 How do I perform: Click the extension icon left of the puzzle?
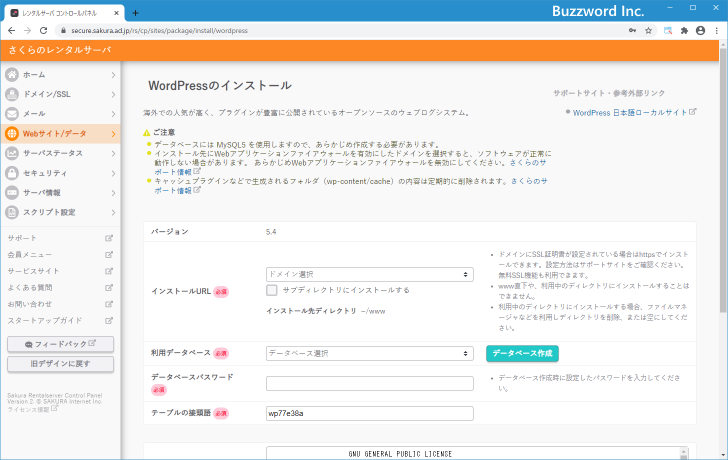668,31
